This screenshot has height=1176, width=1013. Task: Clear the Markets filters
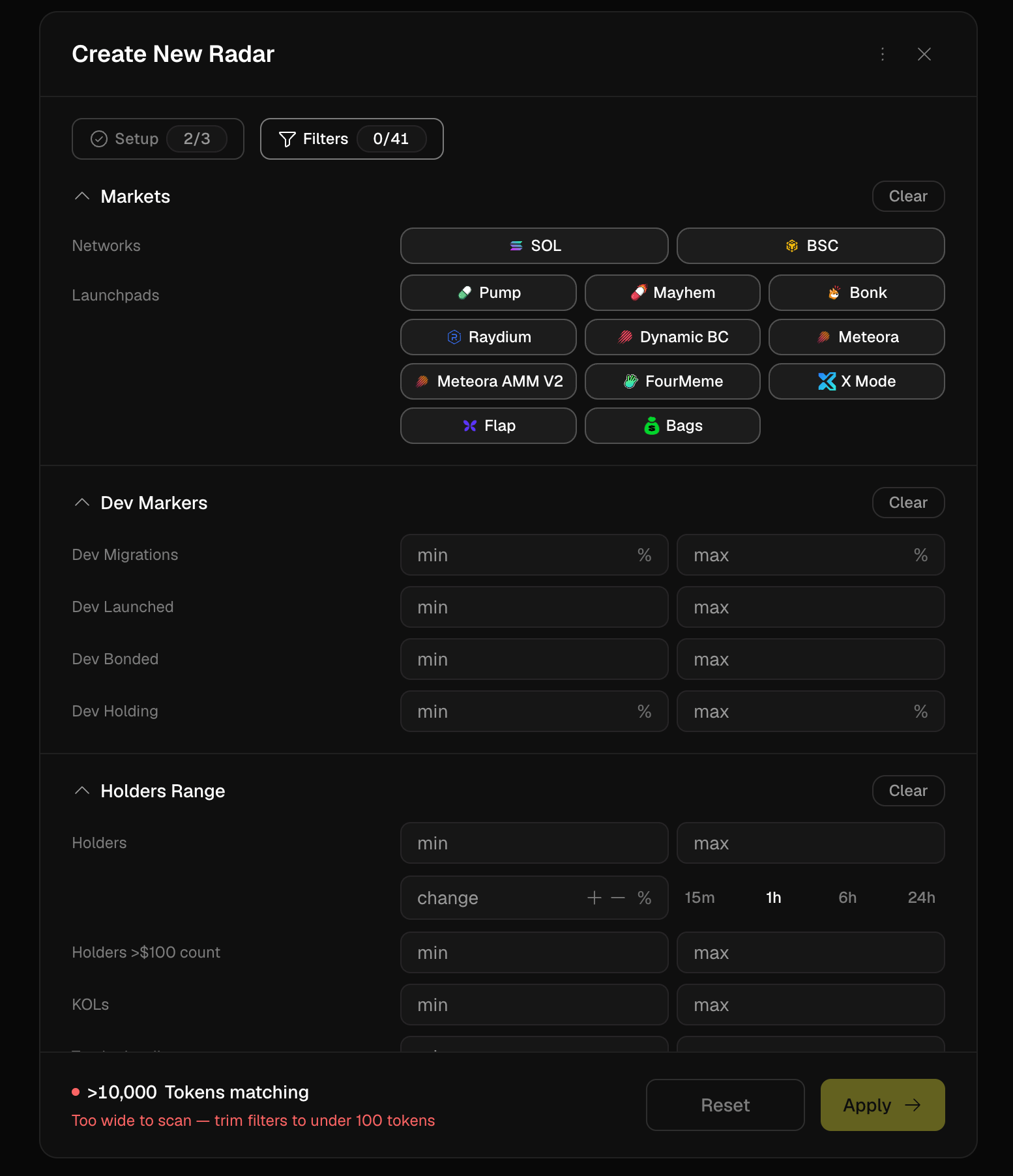tap(908, 196)
